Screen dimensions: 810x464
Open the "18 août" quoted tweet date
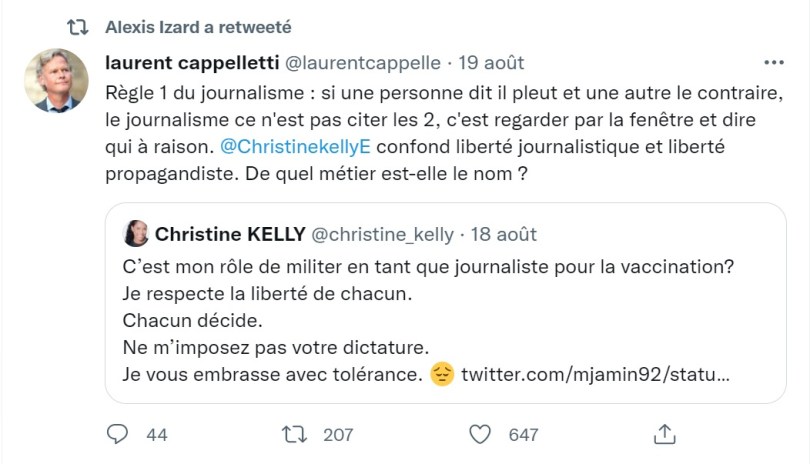[x=504, y=234]
